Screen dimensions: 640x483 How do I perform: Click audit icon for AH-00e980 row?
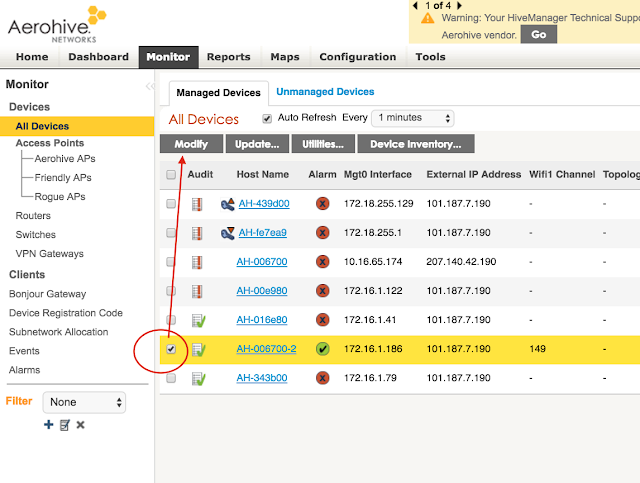point(197,291)
